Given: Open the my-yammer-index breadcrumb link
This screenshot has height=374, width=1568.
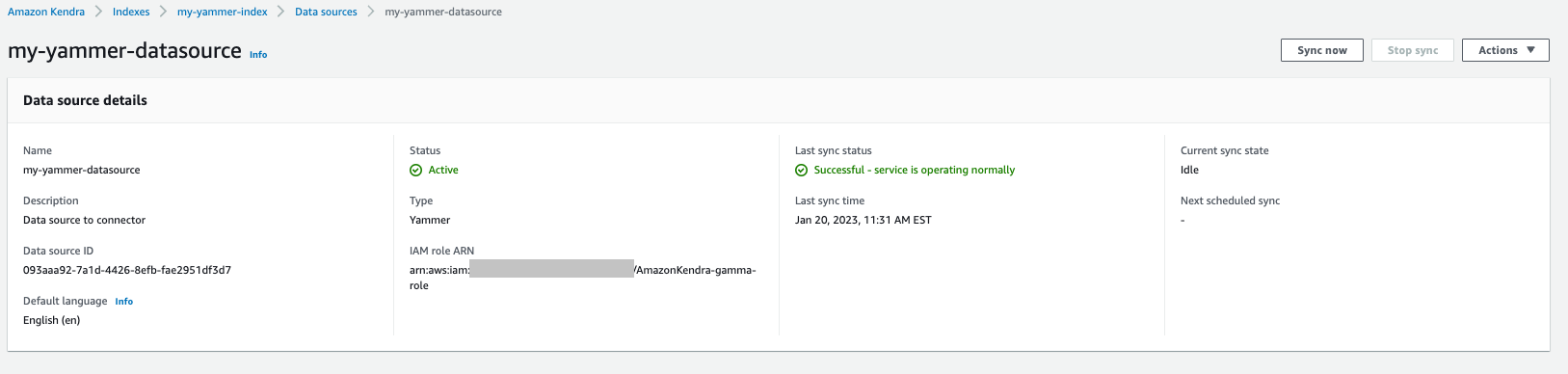Looking at the screenshot, I should click(x=223, y=12).
